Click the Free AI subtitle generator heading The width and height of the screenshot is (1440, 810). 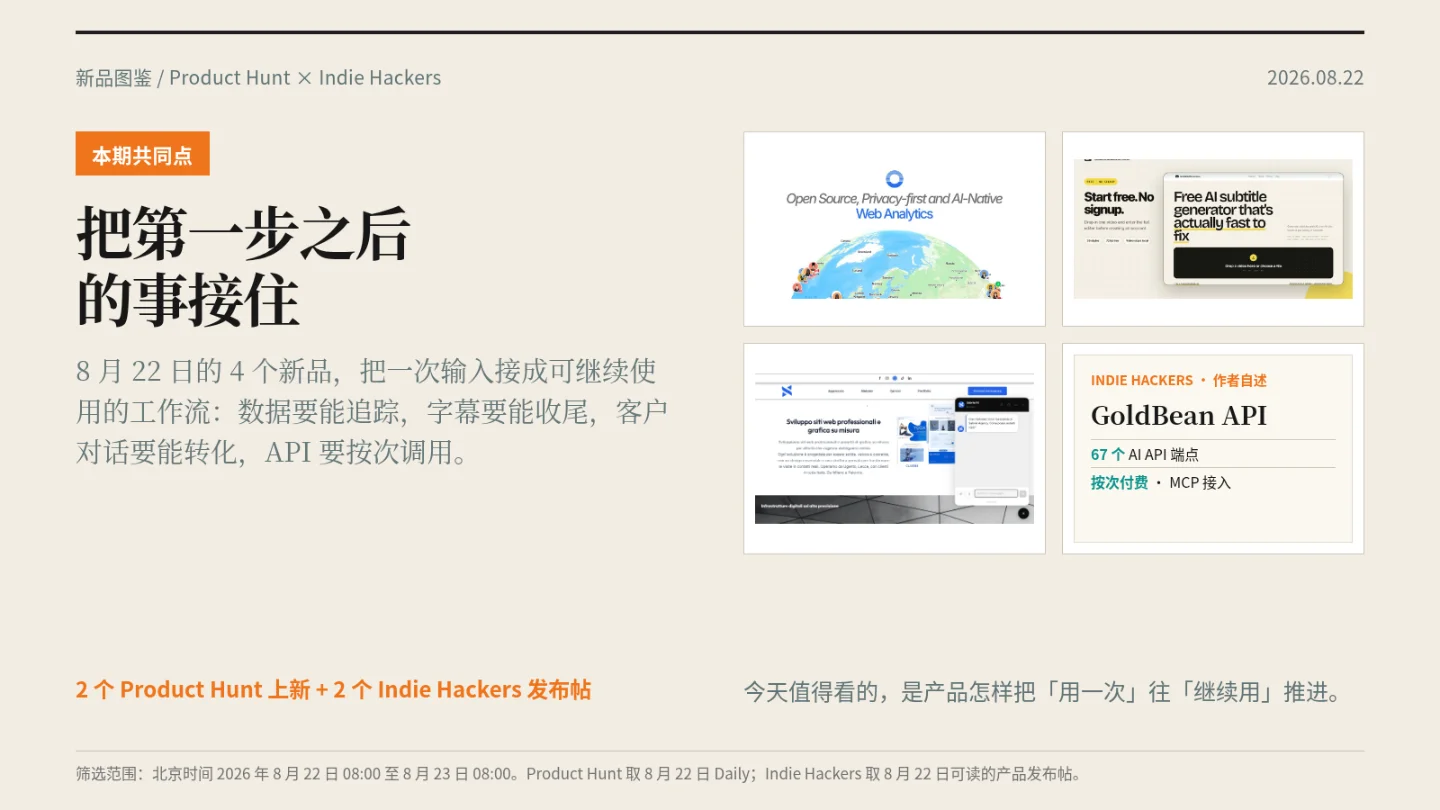coord(1223,217)
